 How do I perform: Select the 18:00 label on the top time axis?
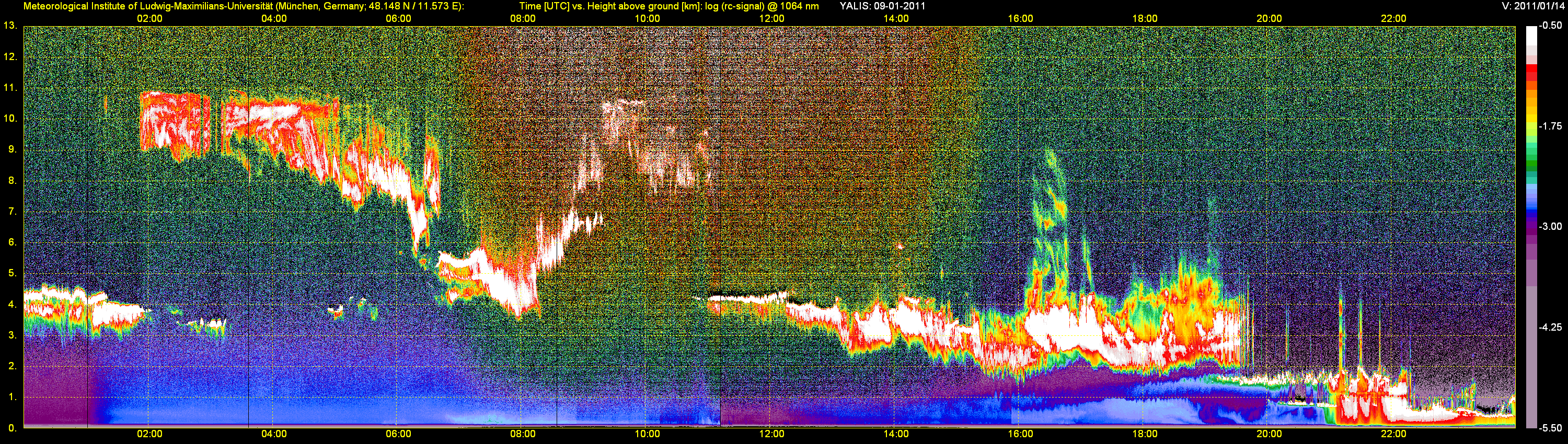click(1145, 19)
